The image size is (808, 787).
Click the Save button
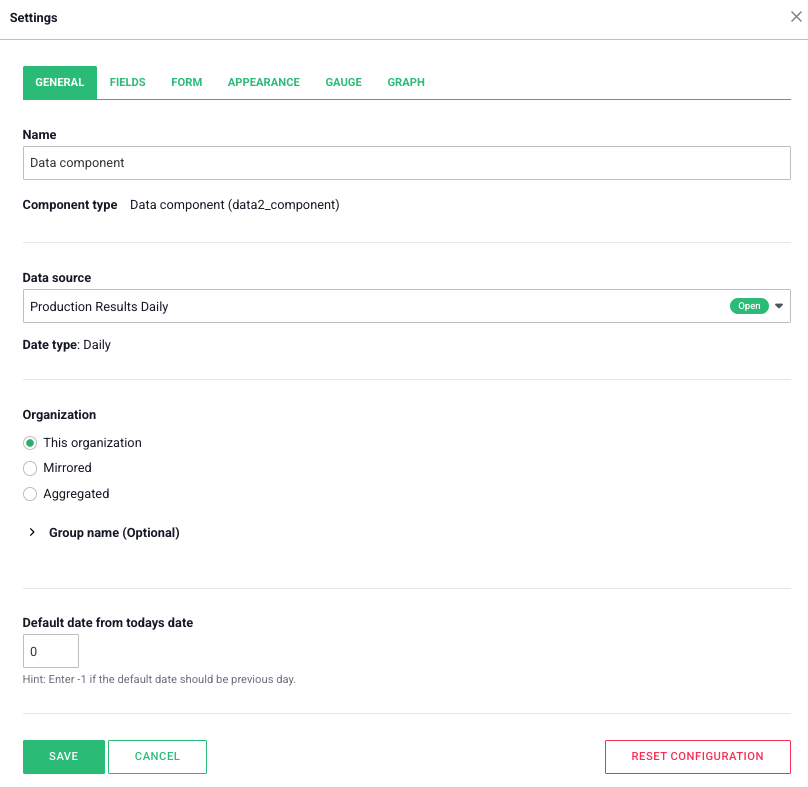click(64, 757)
